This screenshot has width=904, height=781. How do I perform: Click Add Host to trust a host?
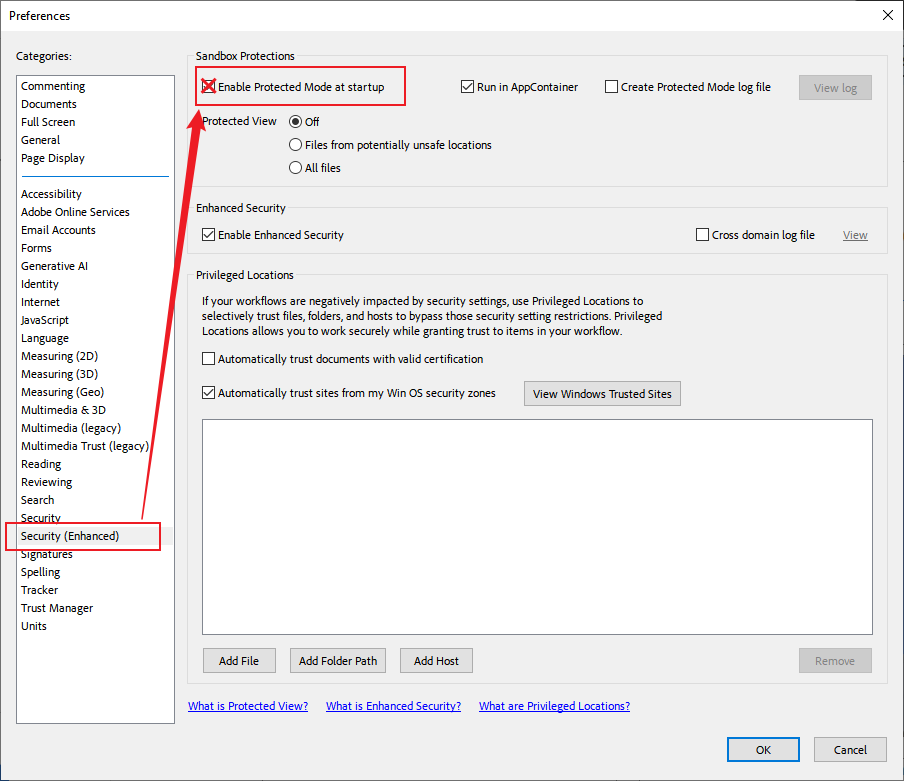point(436,660)
